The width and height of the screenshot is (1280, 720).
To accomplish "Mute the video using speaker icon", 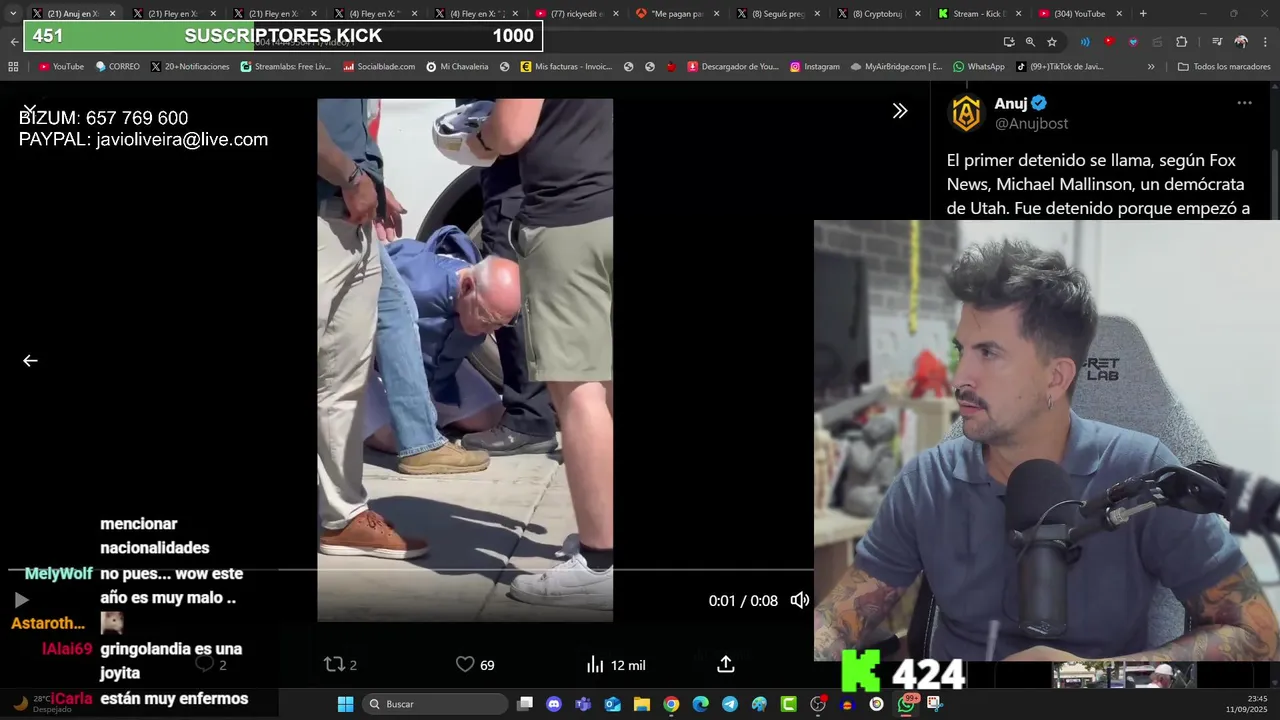I will click(800, 600).
